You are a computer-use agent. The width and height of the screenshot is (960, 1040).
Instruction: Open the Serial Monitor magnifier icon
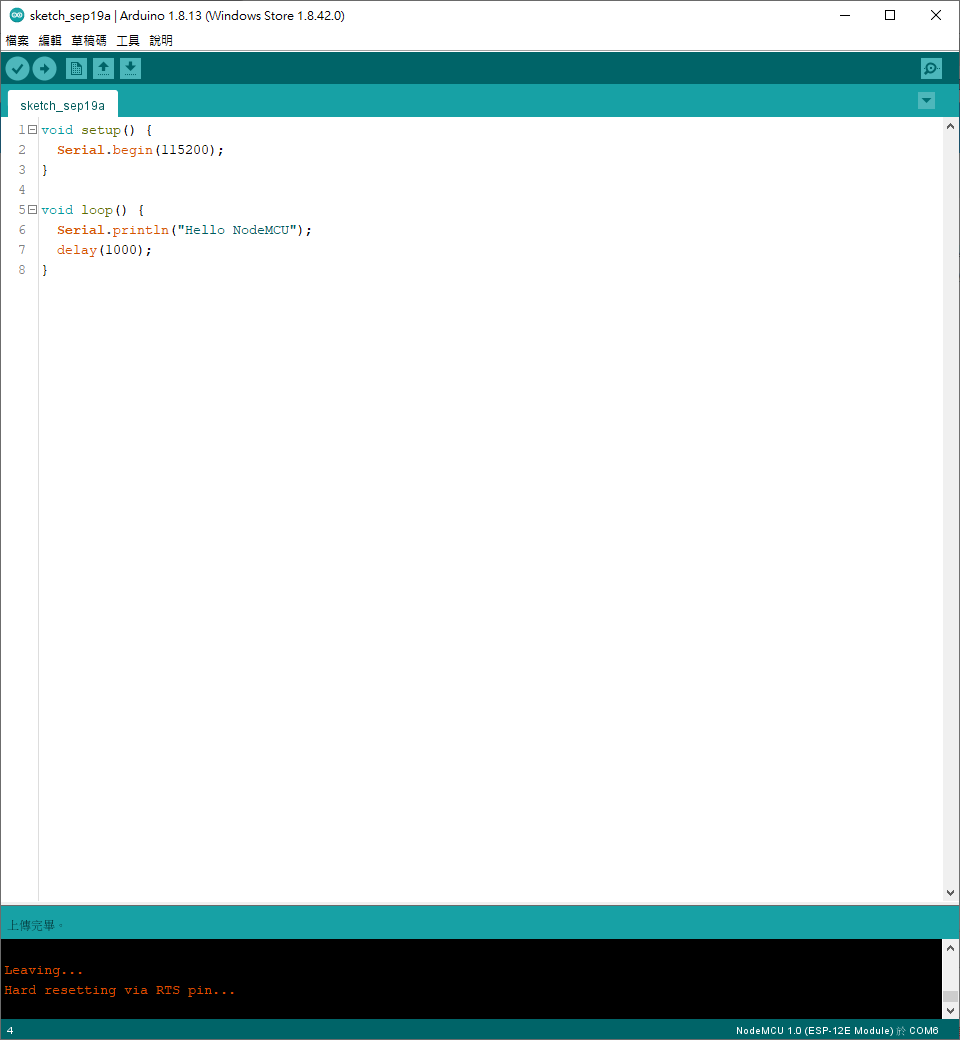click(x=931, y=68)
